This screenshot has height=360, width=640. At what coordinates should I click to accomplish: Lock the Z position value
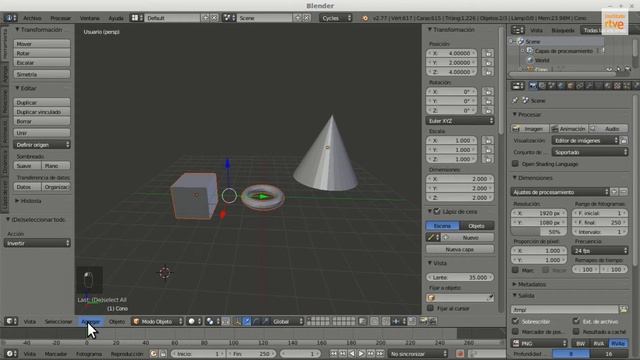click(x=488, y=72)
